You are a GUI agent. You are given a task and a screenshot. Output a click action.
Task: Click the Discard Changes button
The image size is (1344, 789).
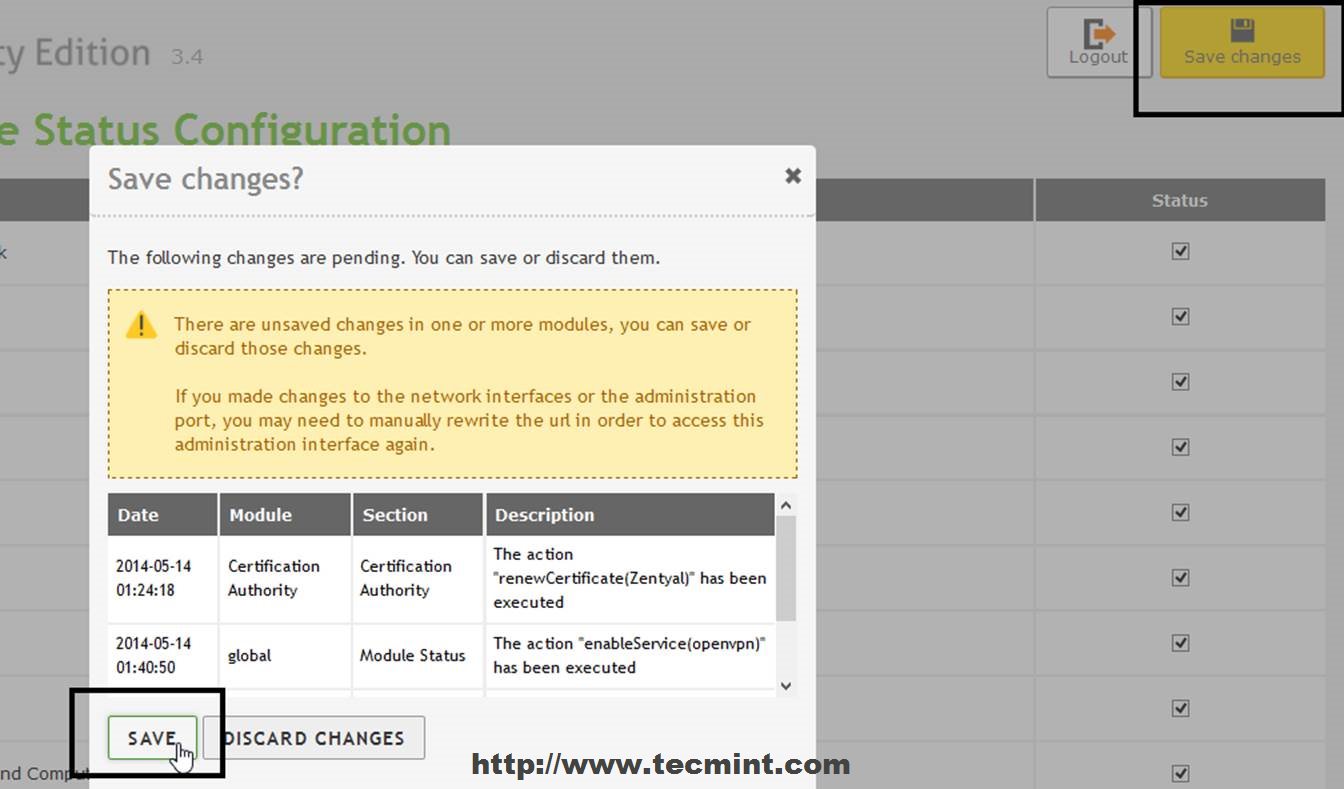click(x=315, y=738)
